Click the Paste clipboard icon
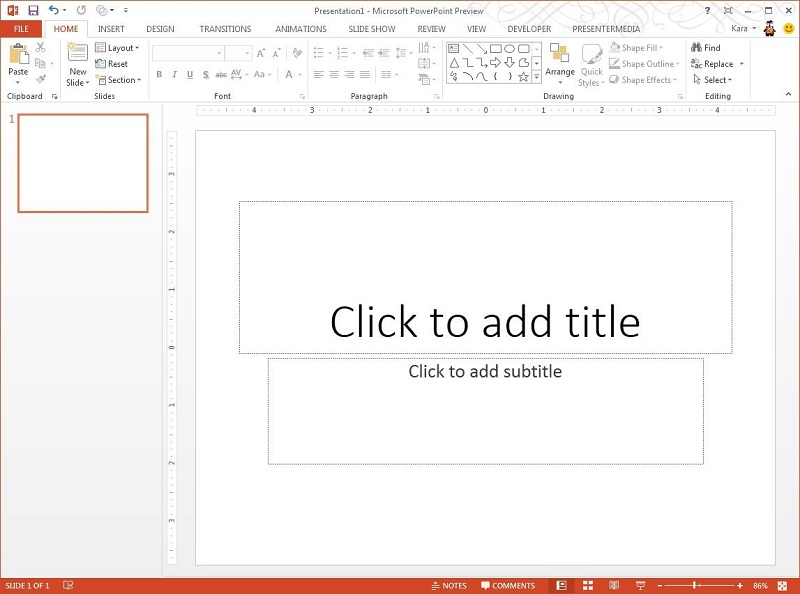The width and height of the screenshot is (800, 594). pyautogui.click(x=18, y=54)
